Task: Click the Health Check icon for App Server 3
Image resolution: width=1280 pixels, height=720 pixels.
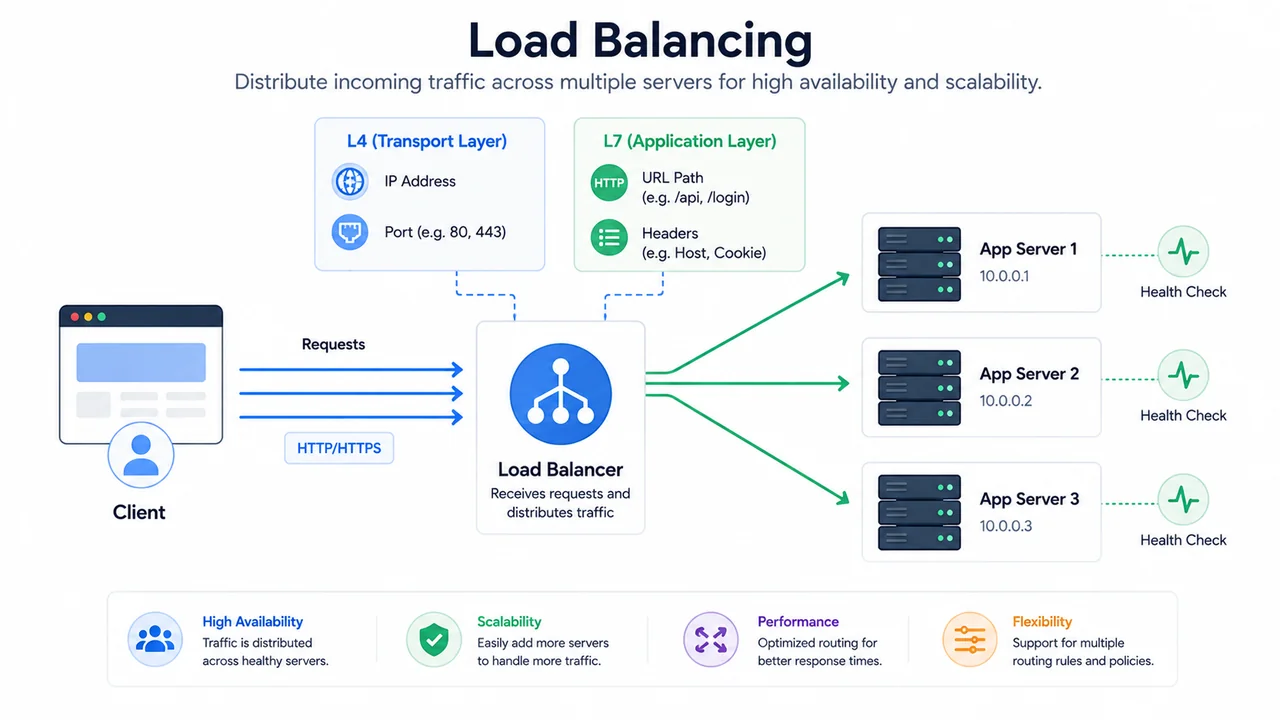Action: [x=1183, y=498]
